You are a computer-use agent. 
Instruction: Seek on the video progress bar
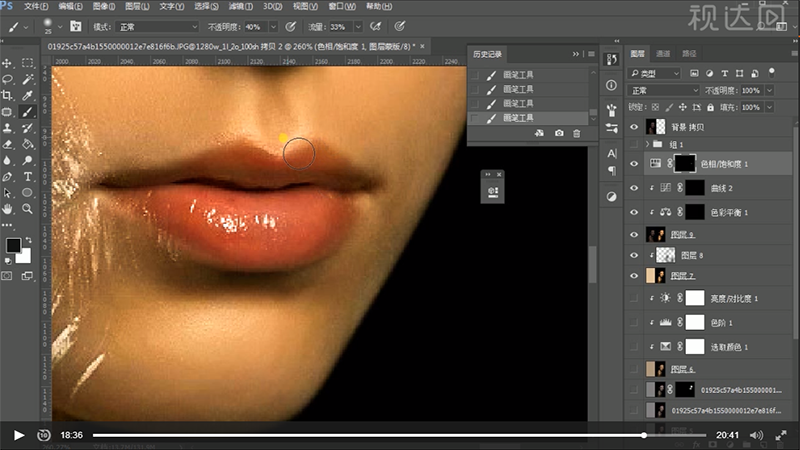coord(399,435)
